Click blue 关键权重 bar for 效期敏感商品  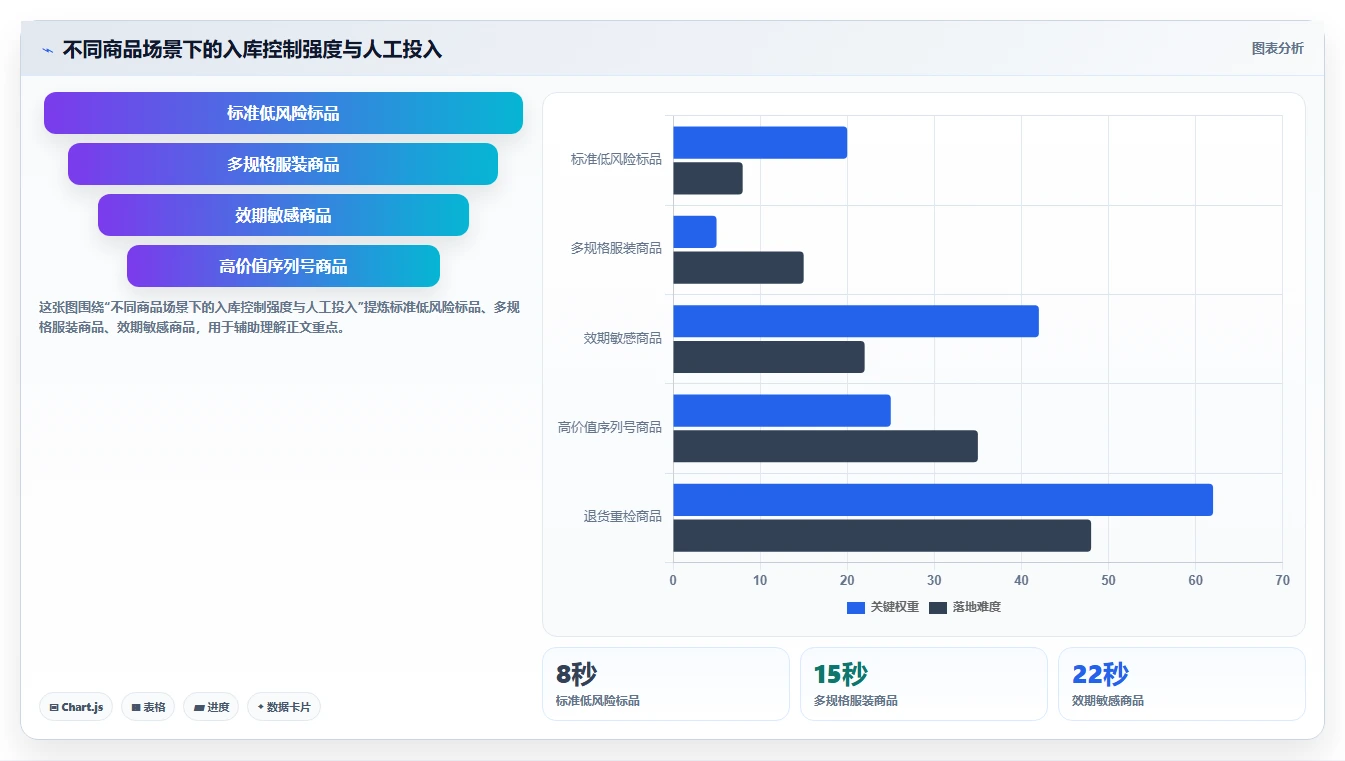point(856,321)
